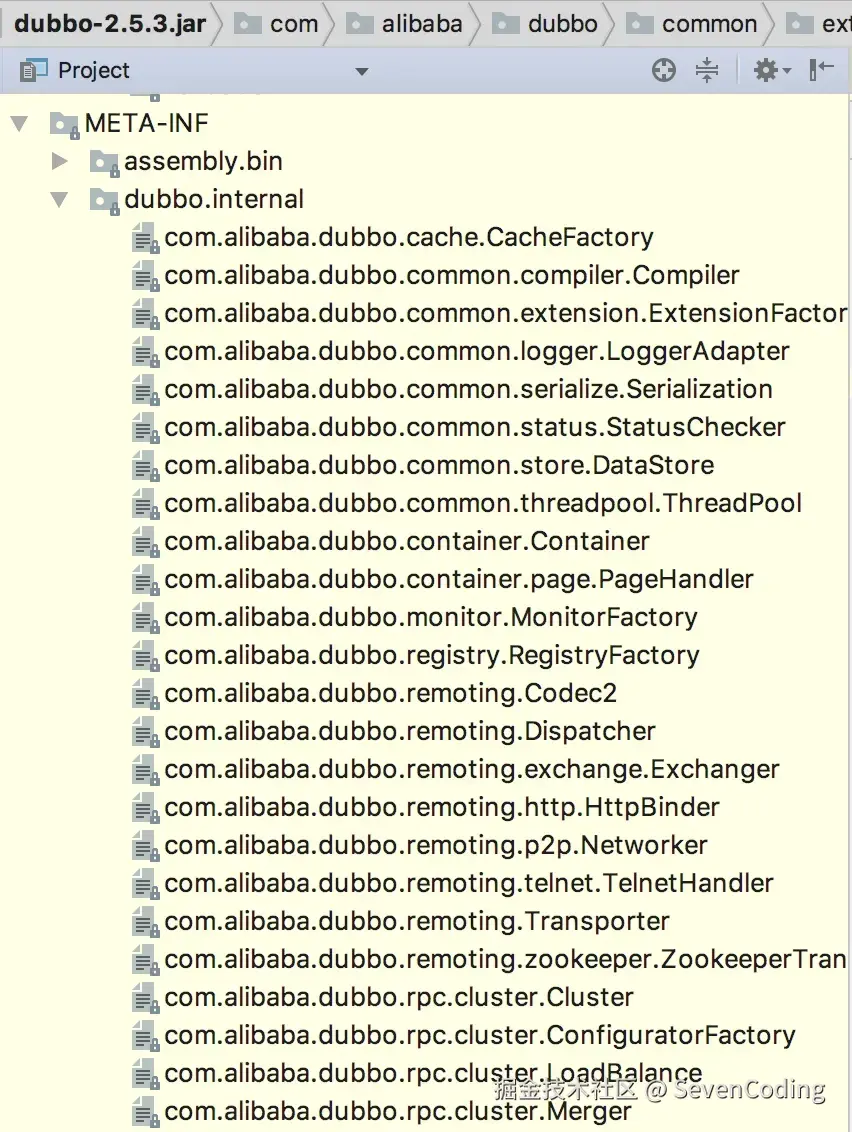The image size is (852, 1132).
Task: Select the com.alibaba.dubbo.registry.RegistryFactory file
Action: click(x=432, y=656)
